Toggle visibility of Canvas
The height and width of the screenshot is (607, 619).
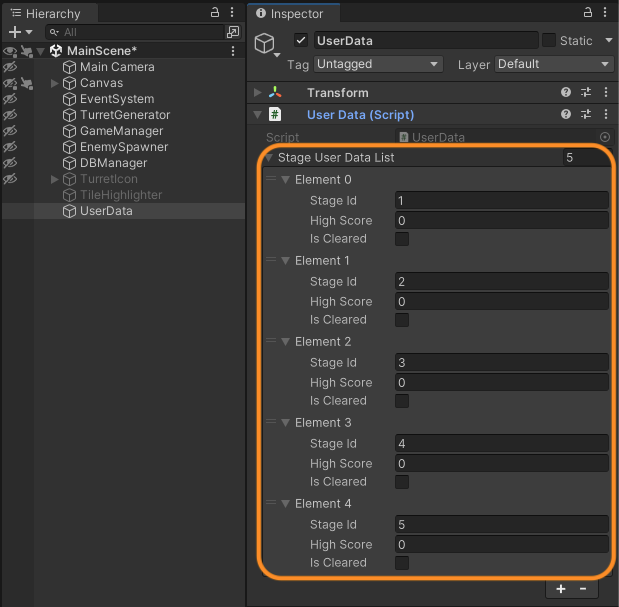[x=10, y=83]
